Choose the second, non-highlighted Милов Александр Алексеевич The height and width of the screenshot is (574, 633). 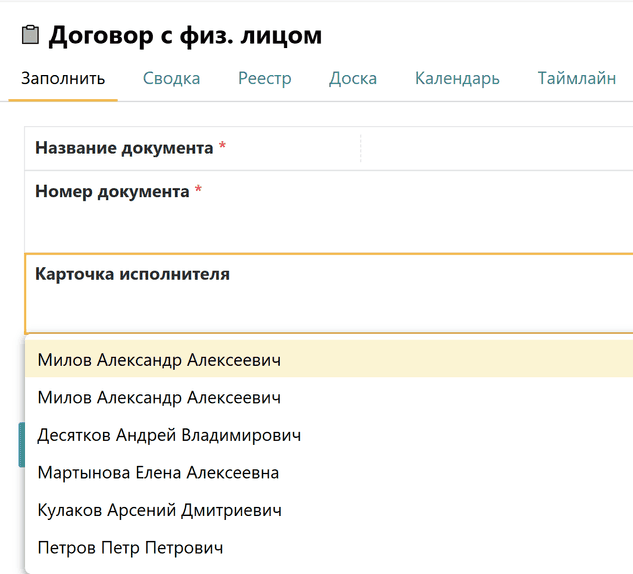pyautogui.click(x=159, y=398)
